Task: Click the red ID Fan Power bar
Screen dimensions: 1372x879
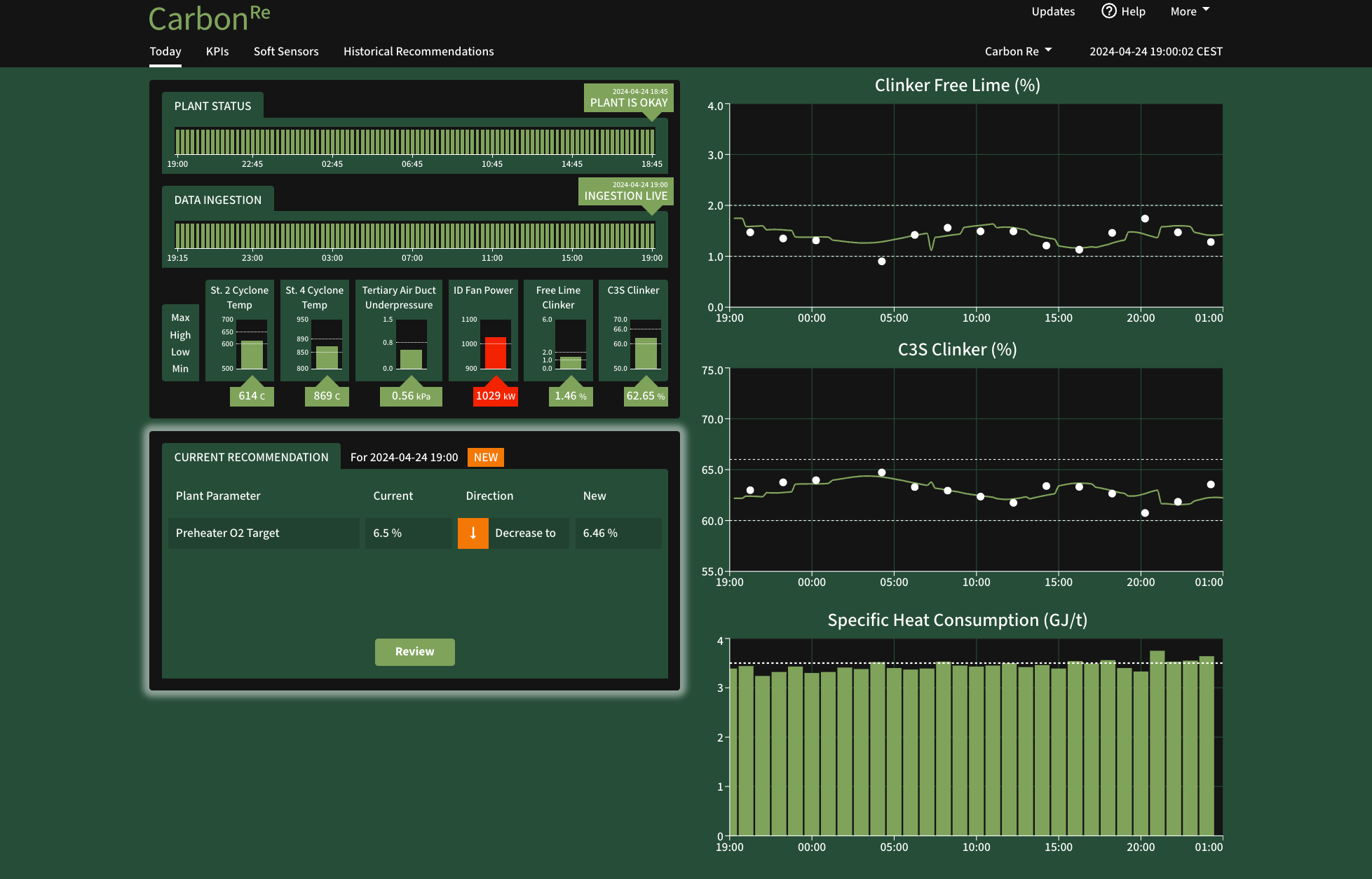Action: pyautogui.click(x=496, y=353)
